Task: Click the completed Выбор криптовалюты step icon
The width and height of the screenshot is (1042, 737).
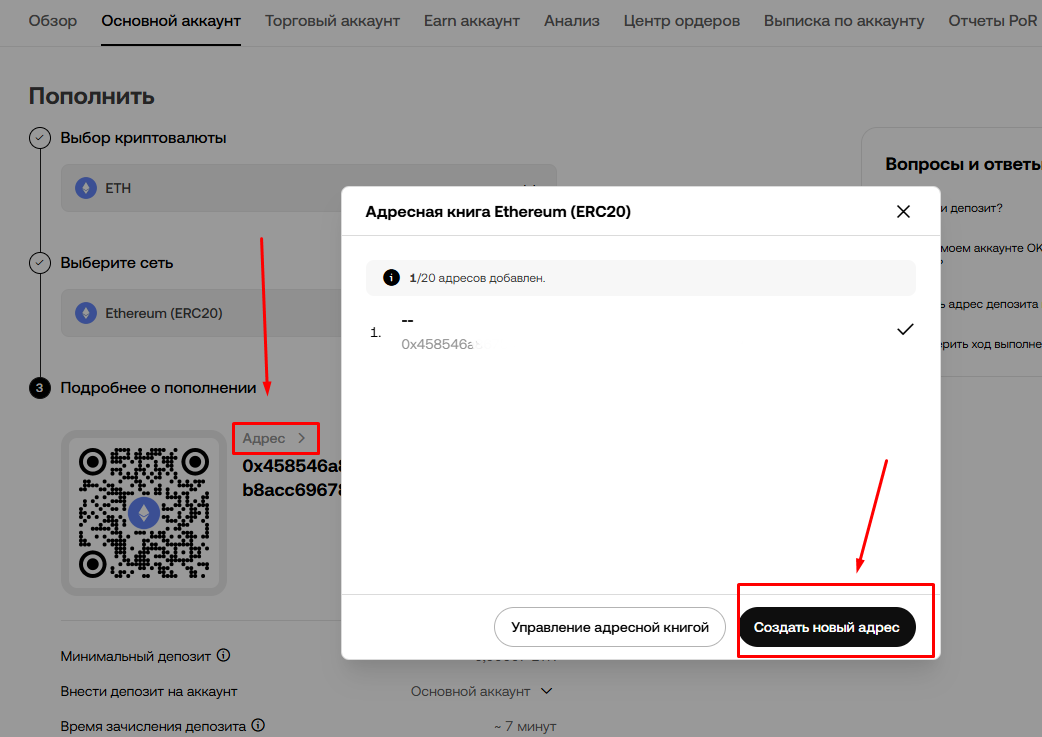Action: [40, 138]
